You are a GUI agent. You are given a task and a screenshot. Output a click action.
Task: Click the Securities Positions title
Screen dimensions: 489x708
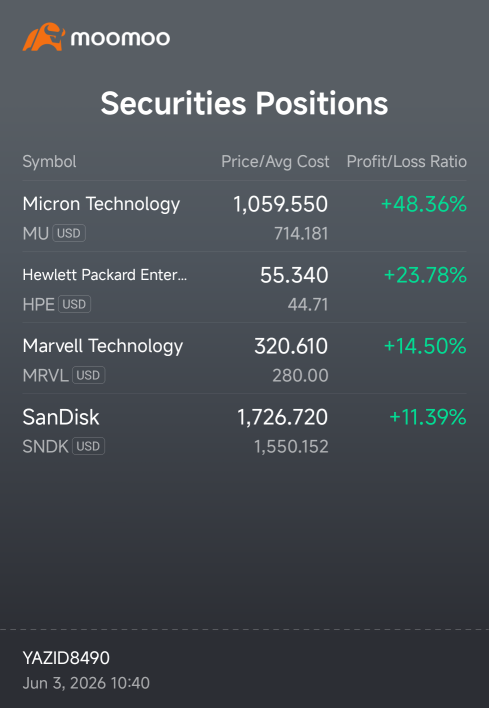[244, 103]
